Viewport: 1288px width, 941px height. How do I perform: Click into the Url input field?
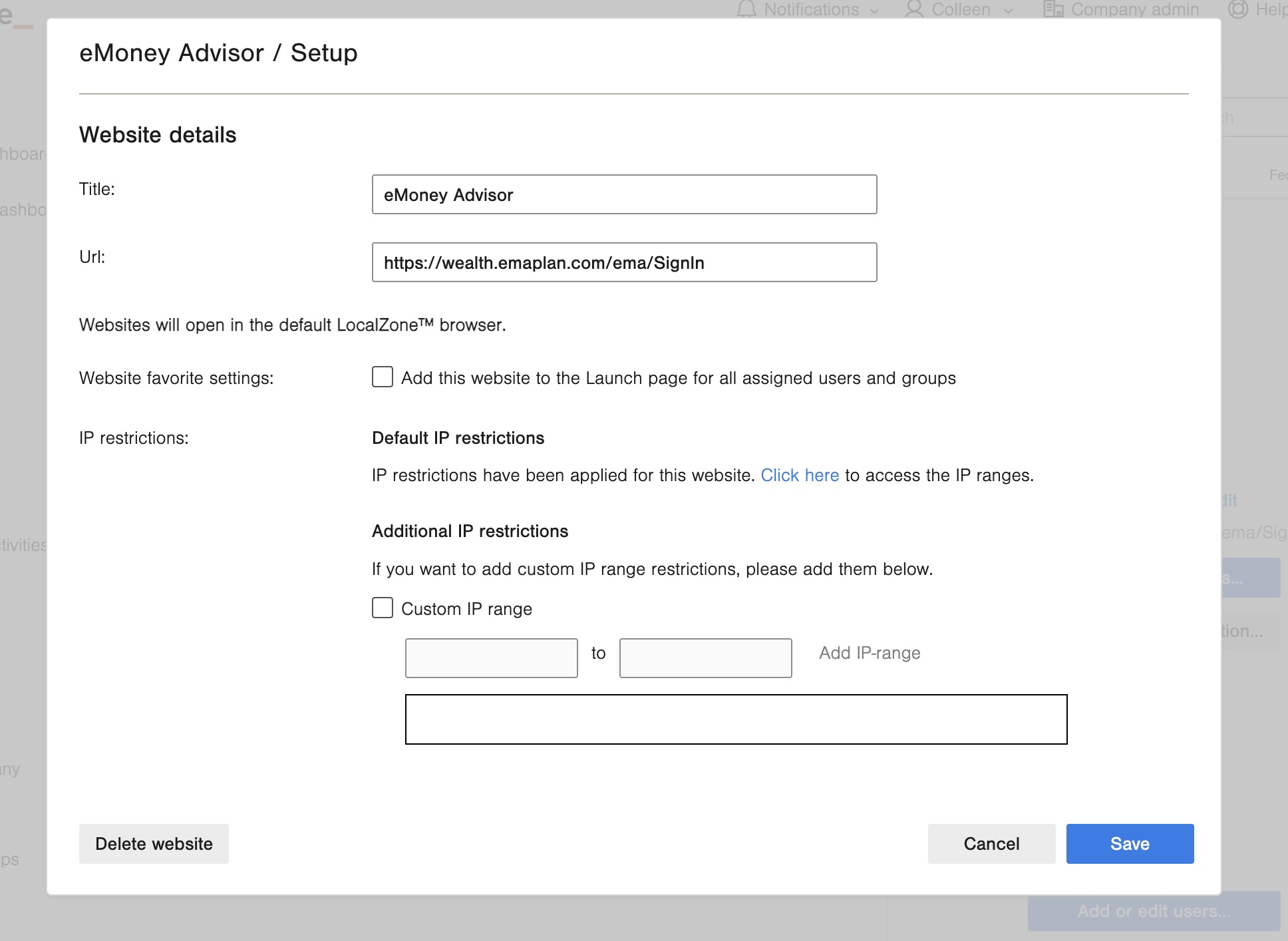(x=624, y=262)
